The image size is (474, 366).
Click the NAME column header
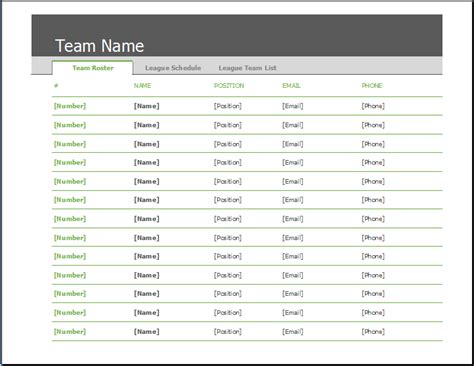click(x=142, y=86)
